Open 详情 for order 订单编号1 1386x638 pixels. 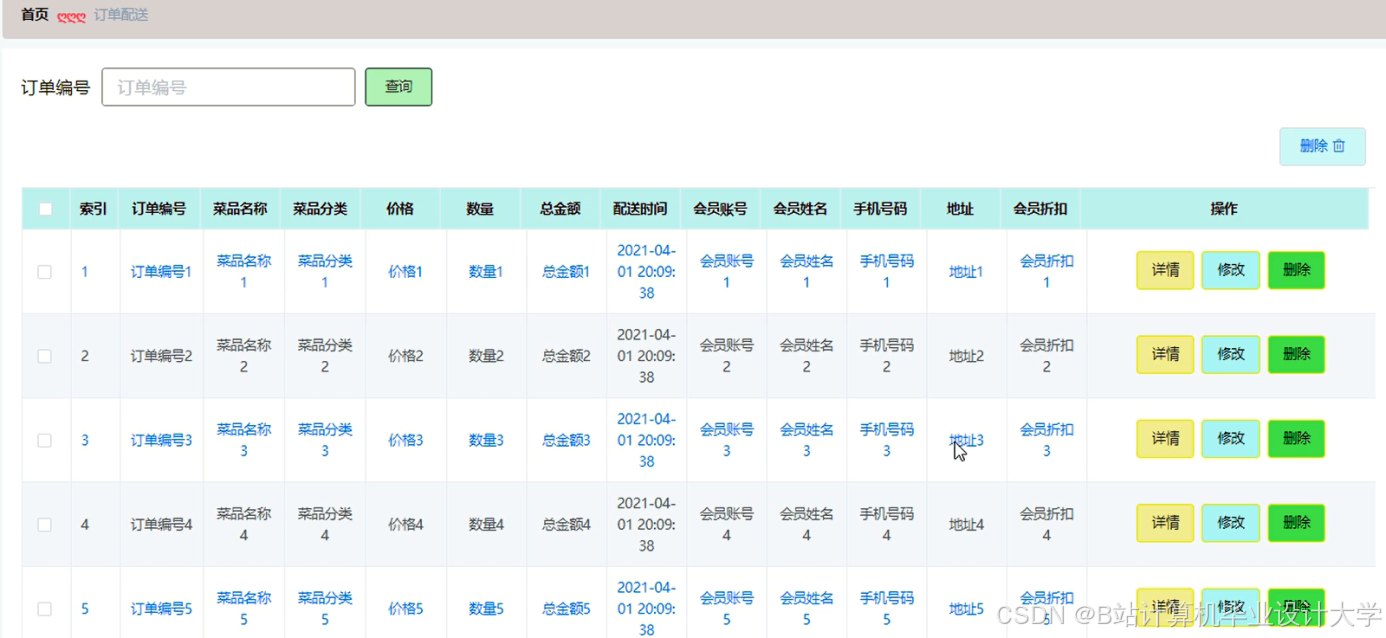point(1165,270)
